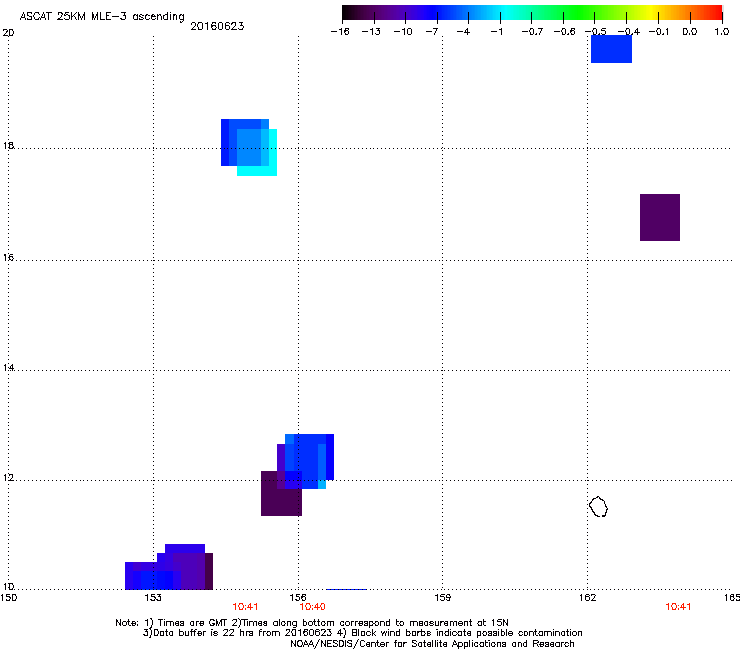Click the latitude 14 axis label
This screenshot has height=650, width=740.
pyautogui.click(x=8, y=368)
